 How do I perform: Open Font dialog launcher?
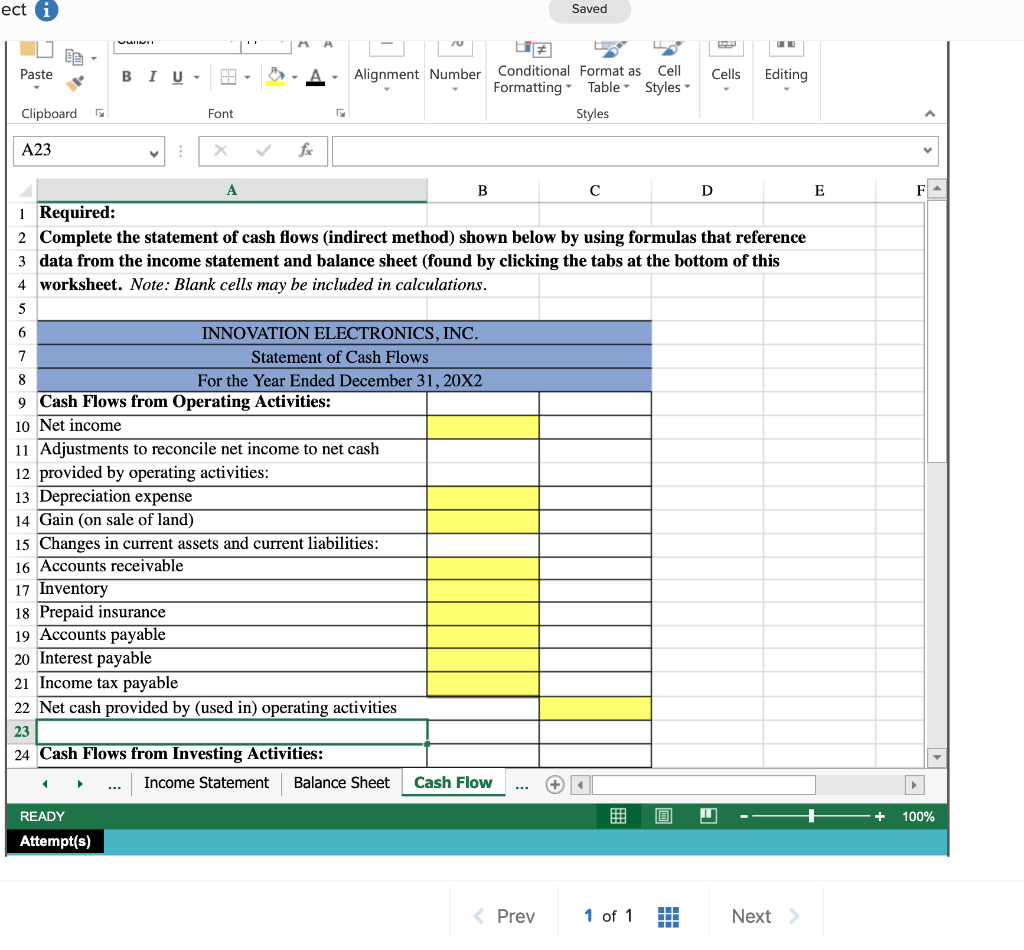click(340, 113)
